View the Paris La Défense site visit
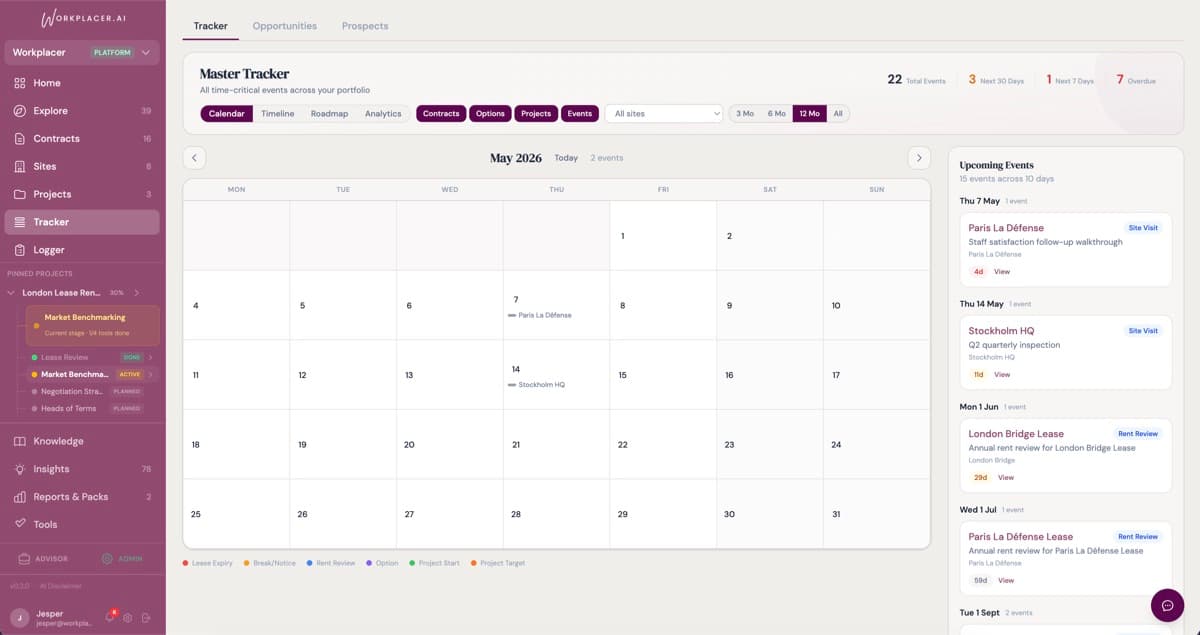 click(x=1001, y=272)
